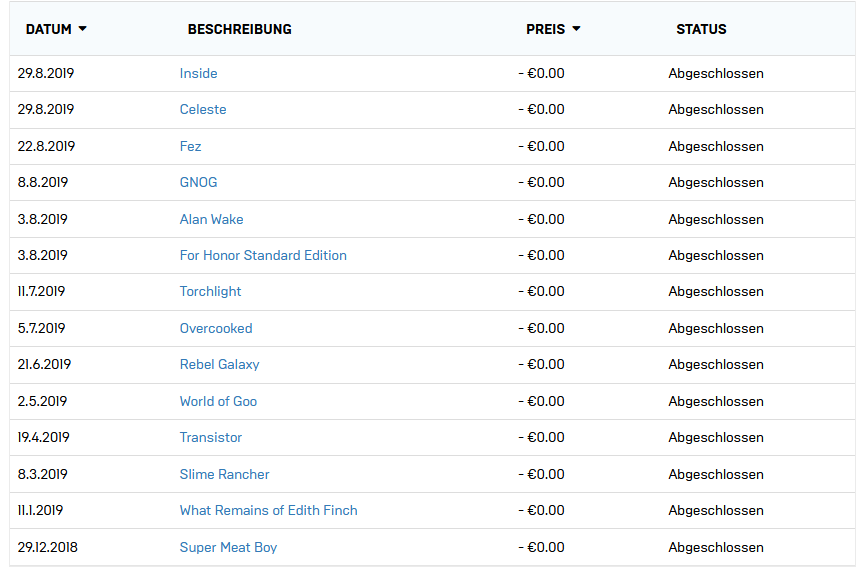The image size is (862, 575).
Task: Sort by the Datum column arrow
Action: pyautogui.click(x=82, y=29)
